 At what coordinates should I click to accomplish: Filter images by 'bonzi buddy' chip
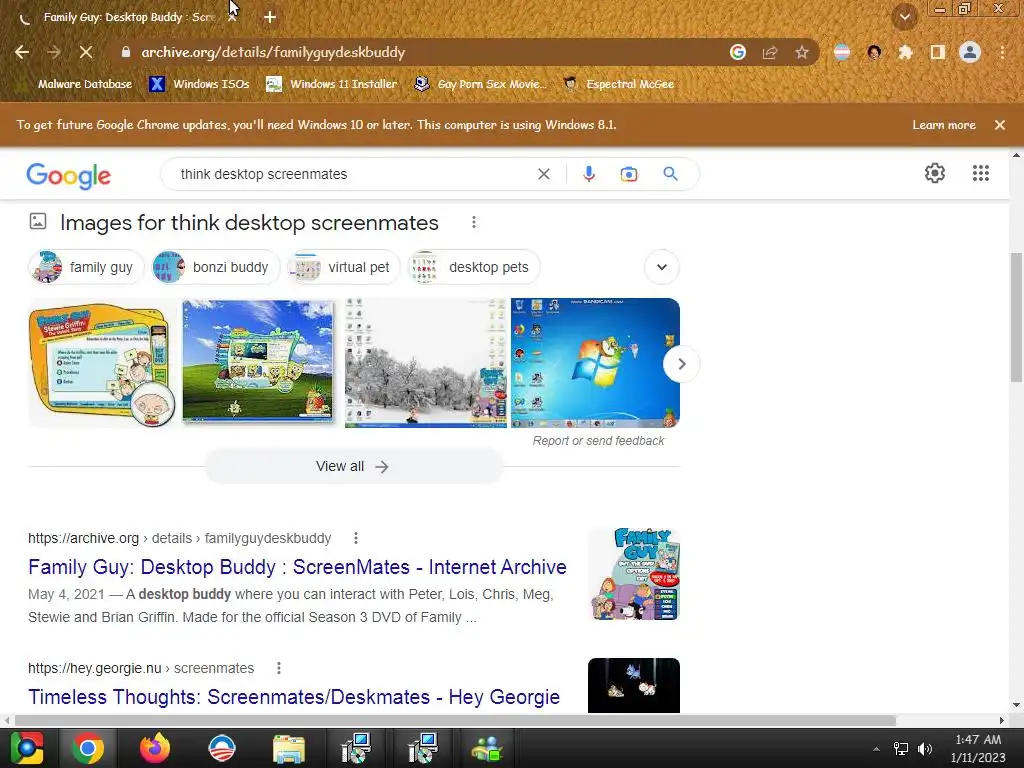tap(216, 267)
